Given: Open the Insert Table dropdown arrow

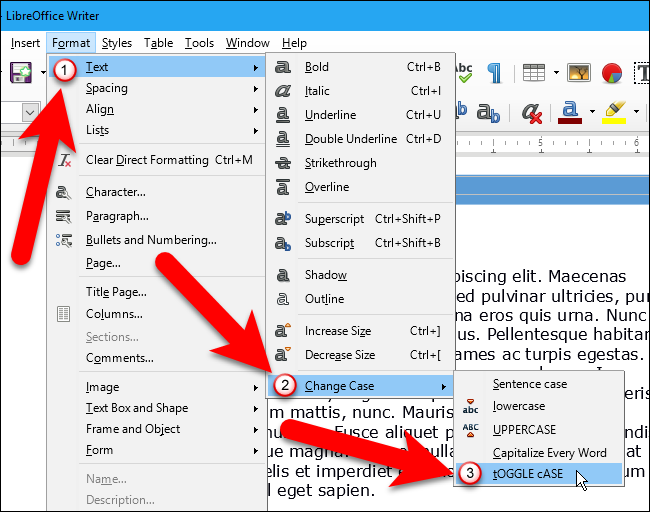Looking at the screenshot, I should [x=556, y=73].
